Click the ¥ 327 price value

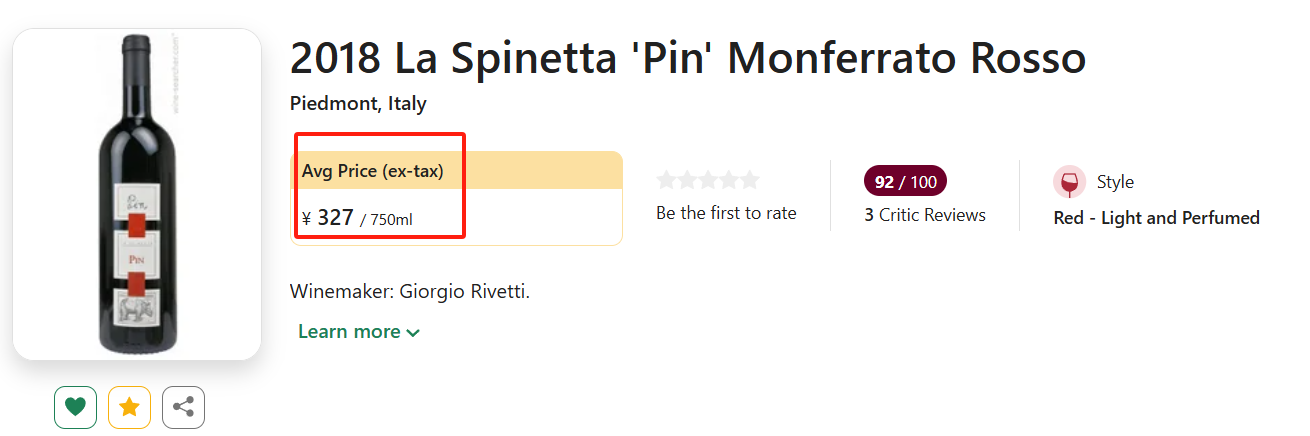[x=335, y=218]
